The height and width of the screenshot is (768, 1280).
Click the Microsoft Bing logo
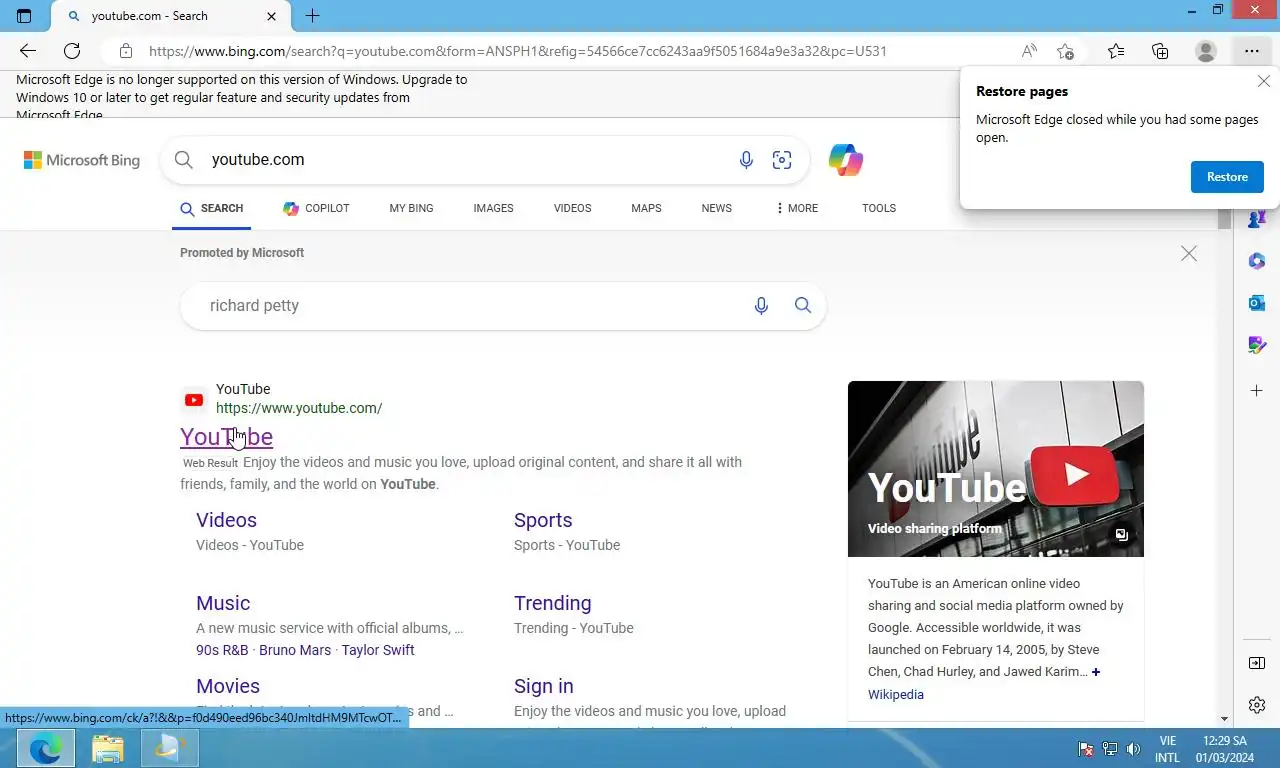pos(82,160)
